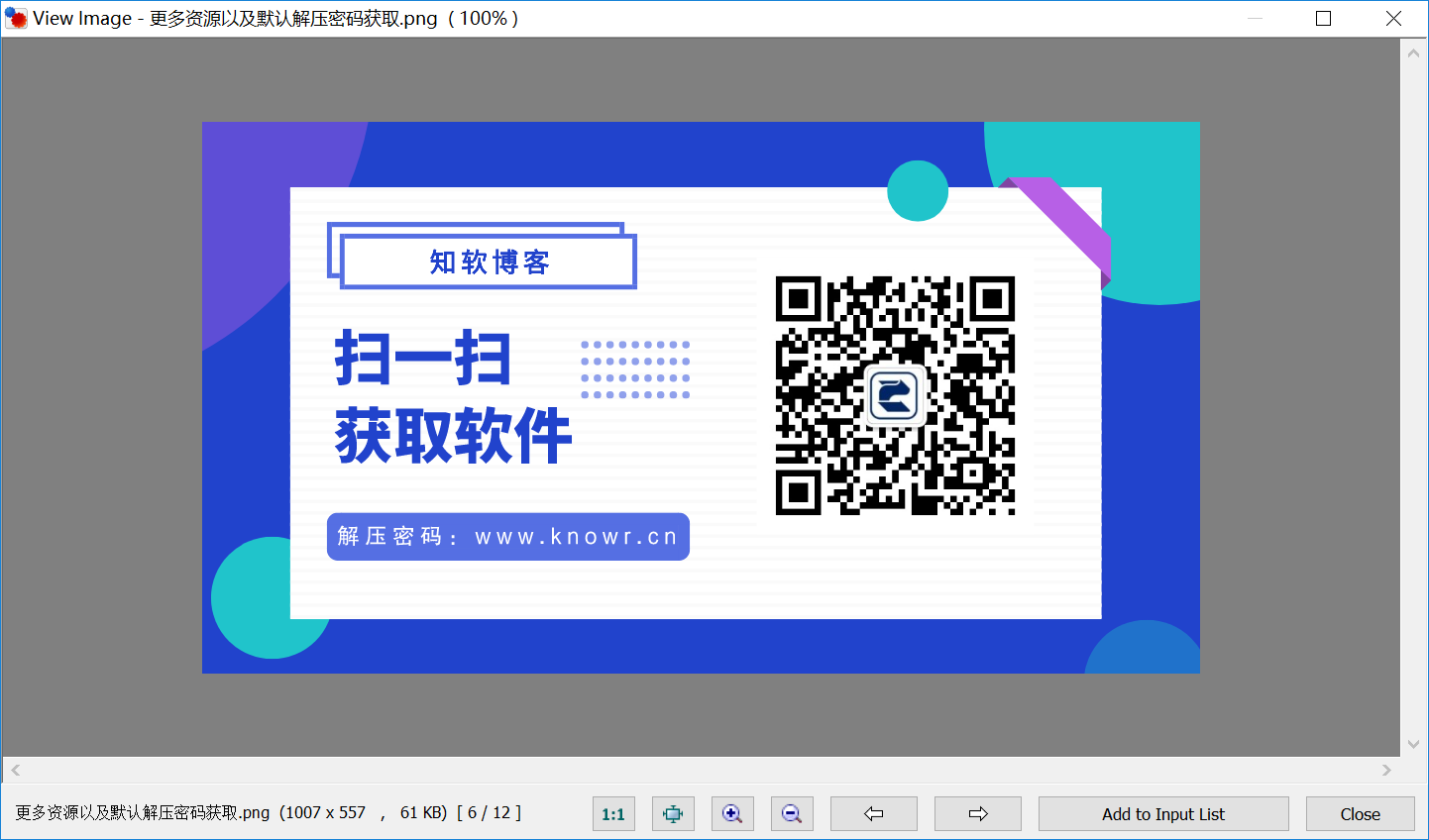The image size is (1429, 840).
Task: Click the horizontal scrollbar right arrow
Action: [x=1386, y=770]
